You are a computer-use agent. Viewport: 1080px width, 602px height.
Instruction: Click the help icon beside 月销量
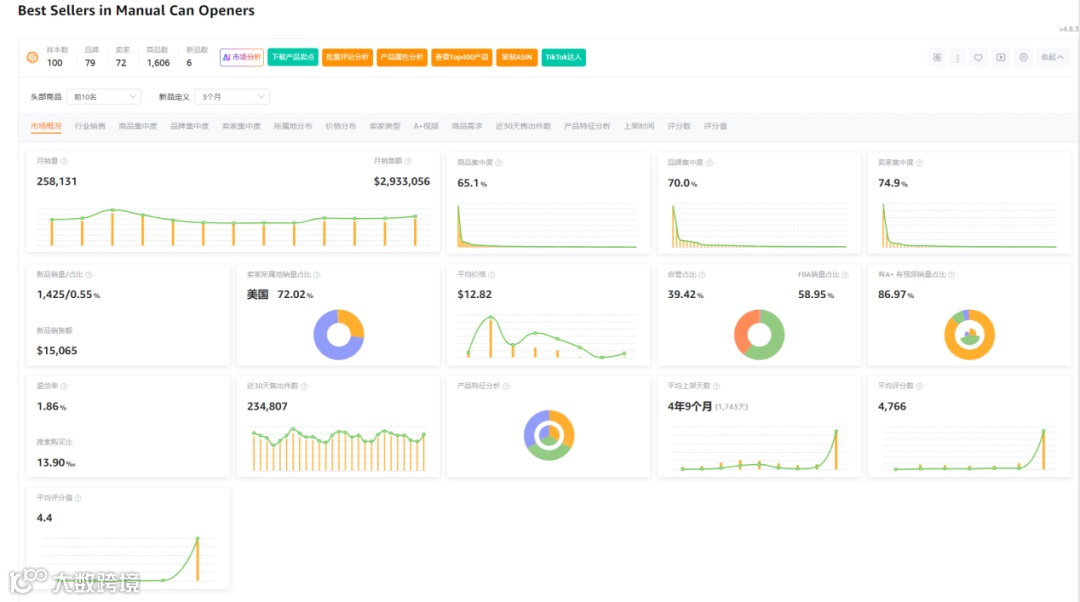click(63, 161)
